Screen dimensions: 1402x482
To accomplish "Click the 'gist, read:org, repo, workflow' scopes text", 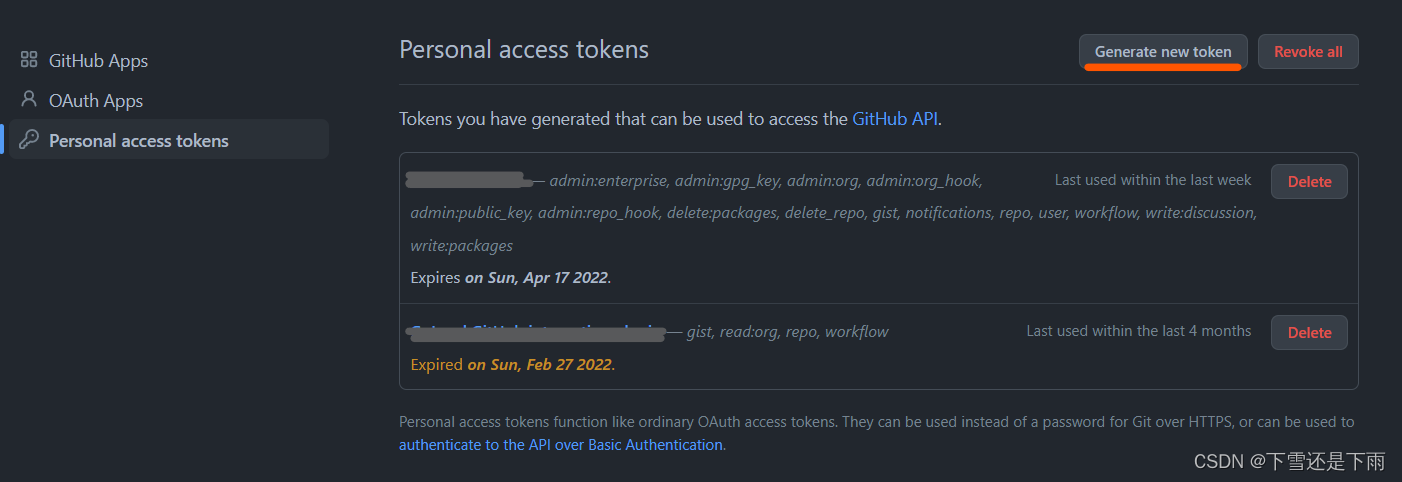I will coord(787,332).
